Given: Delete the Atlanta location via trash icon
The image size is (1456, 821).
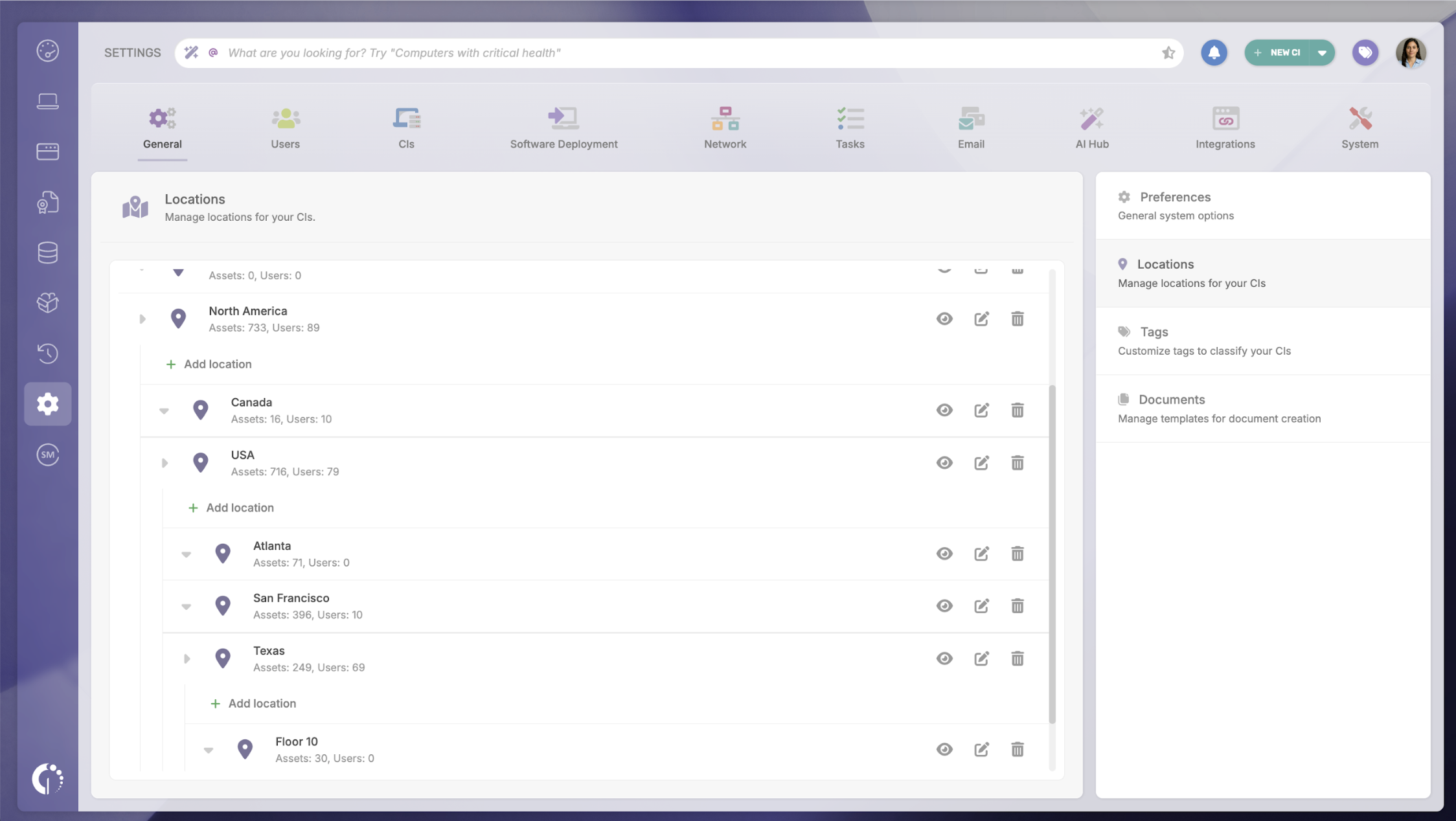Looking at the screenshot, I should pos(1018,554).
